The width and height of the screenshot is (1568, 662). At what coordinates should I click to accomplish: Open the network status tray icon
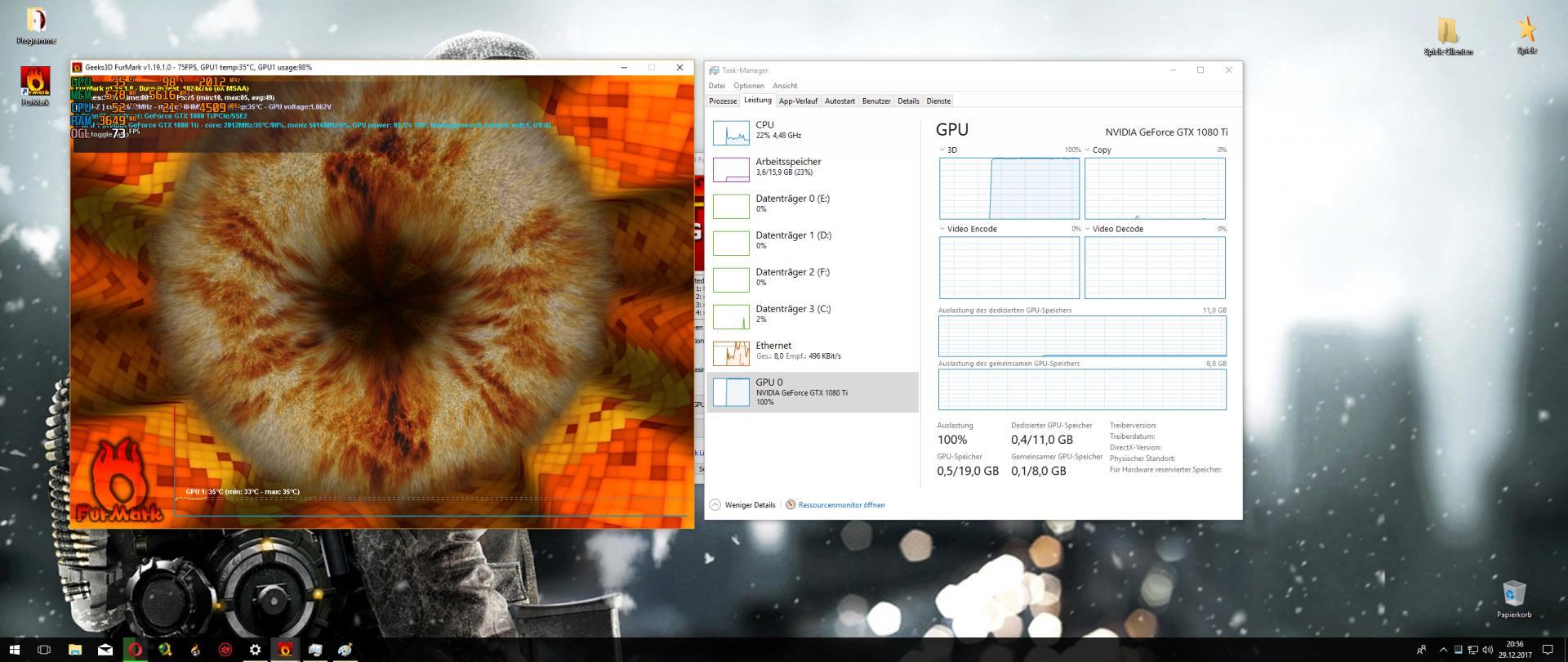click(x=1472, y=650)
